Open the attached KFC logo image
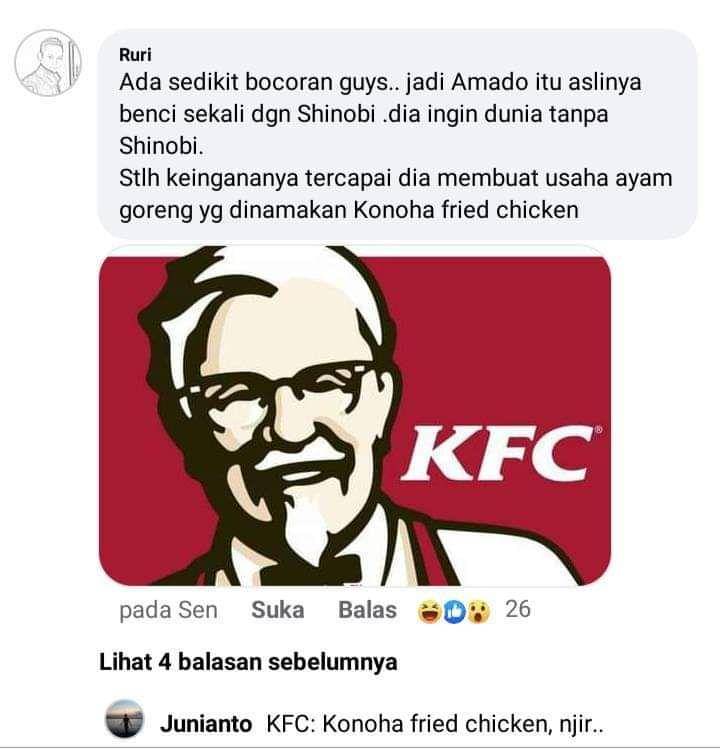The image size is (720, 750). 355,415
